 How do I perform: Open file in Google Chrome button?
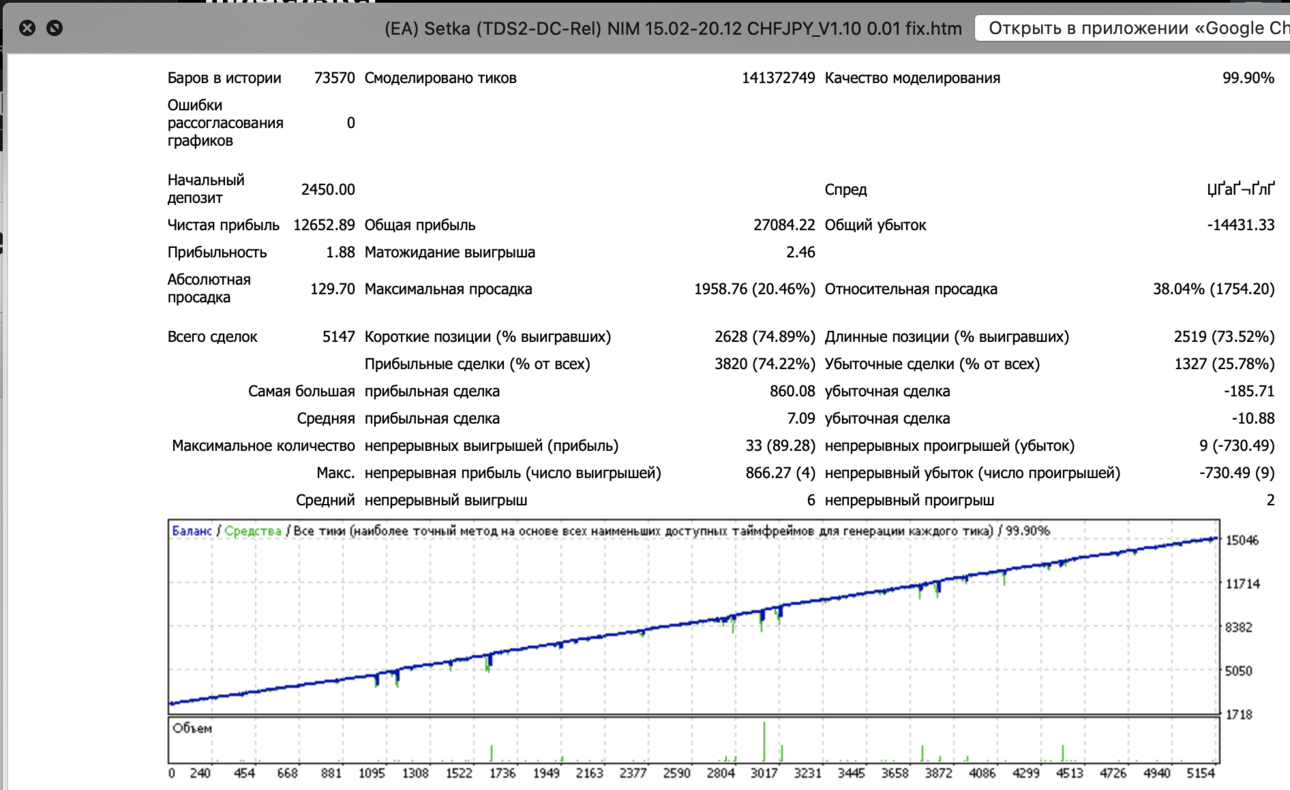1133,28
